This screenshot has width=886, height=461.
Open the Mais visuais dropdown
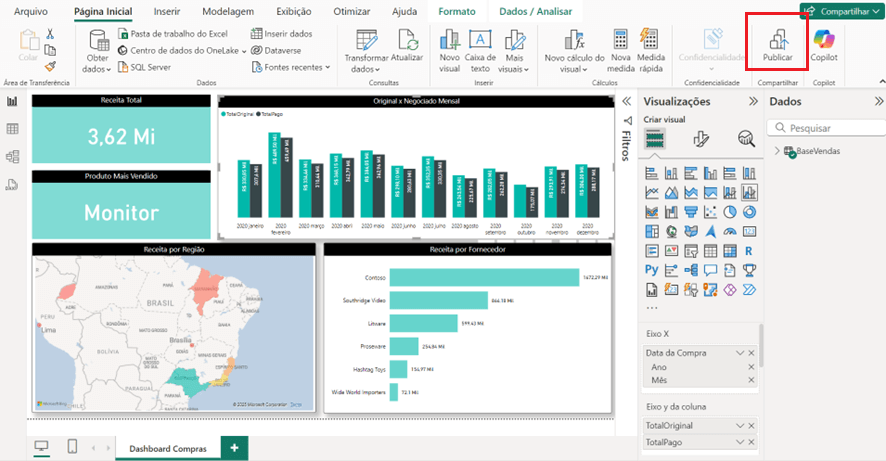pyautogui.click(x=514, y=52)
